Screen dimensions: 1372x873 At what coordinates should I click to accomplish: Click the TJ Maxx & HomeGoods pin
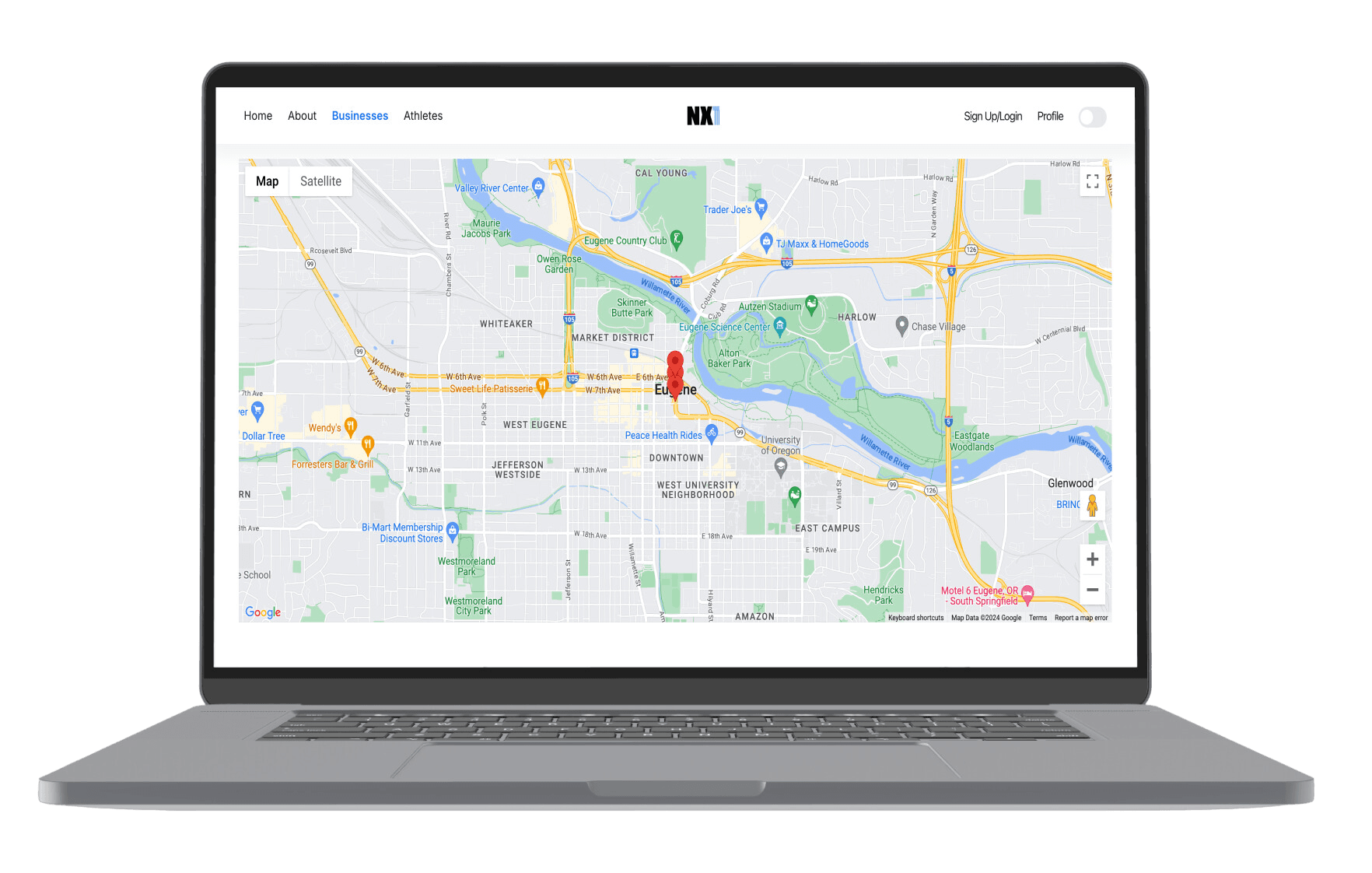(x=766, y=242)
